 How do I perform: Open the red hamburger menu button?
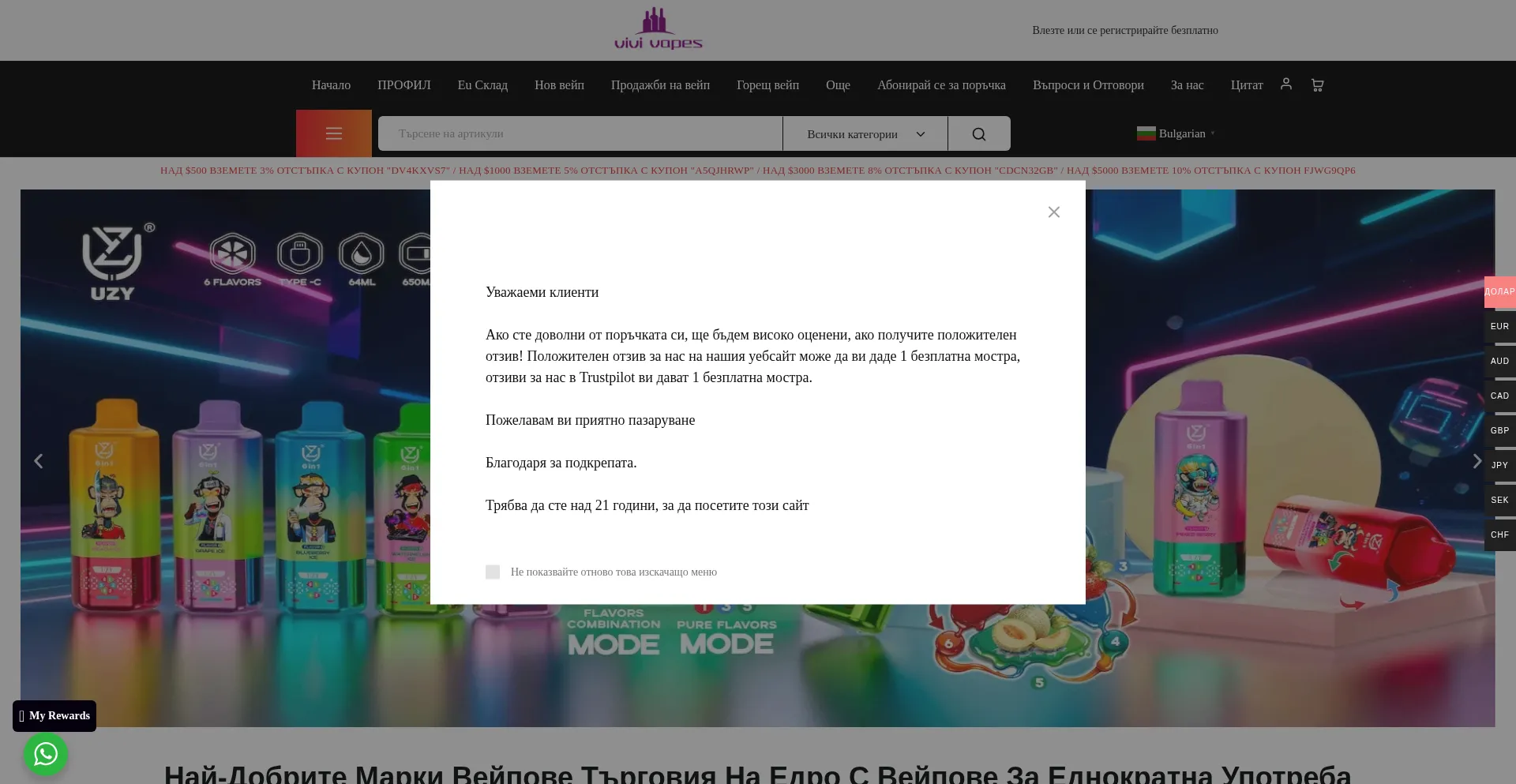coord(334,133)
